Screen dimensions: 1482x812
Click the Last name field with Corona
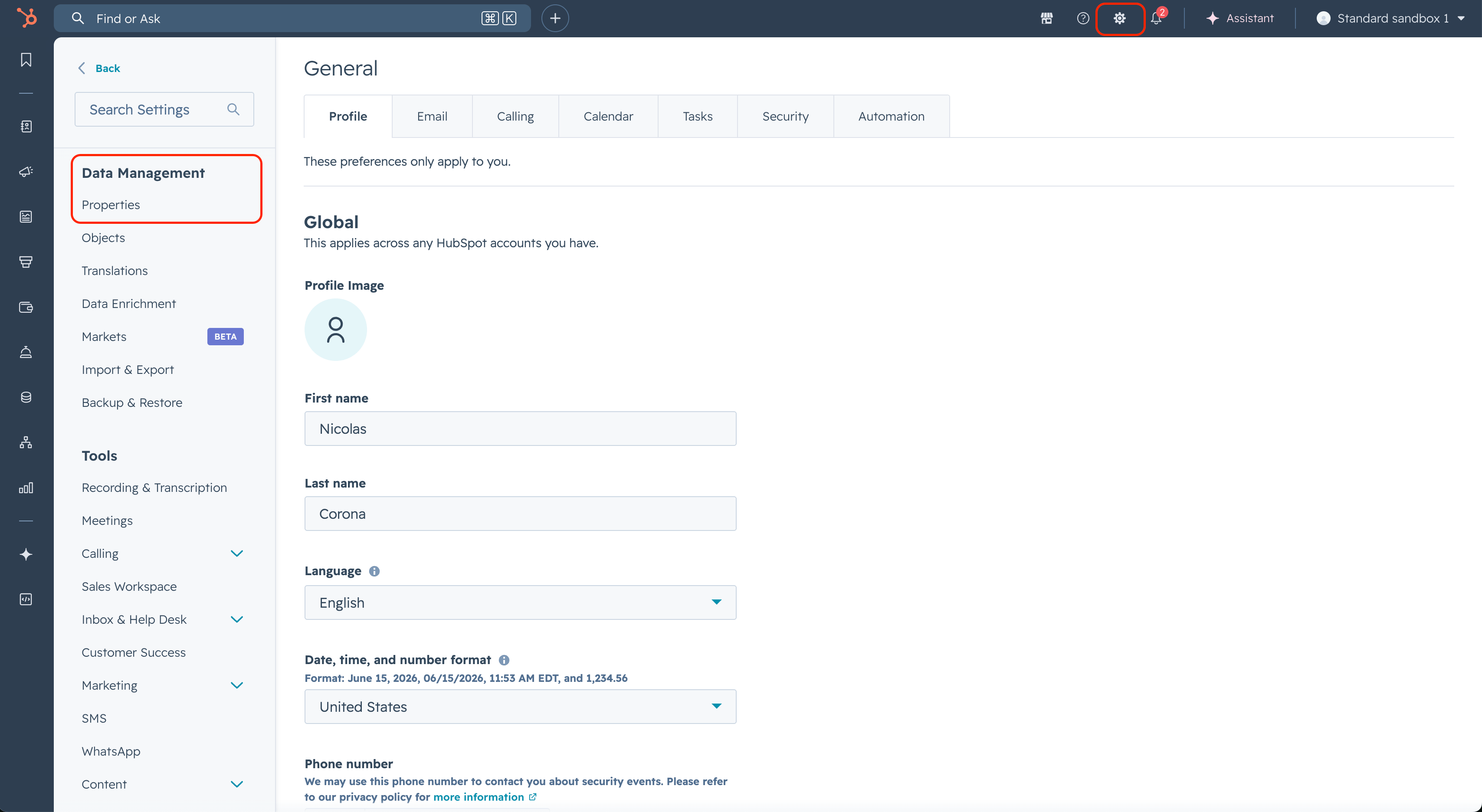point(520,514)
